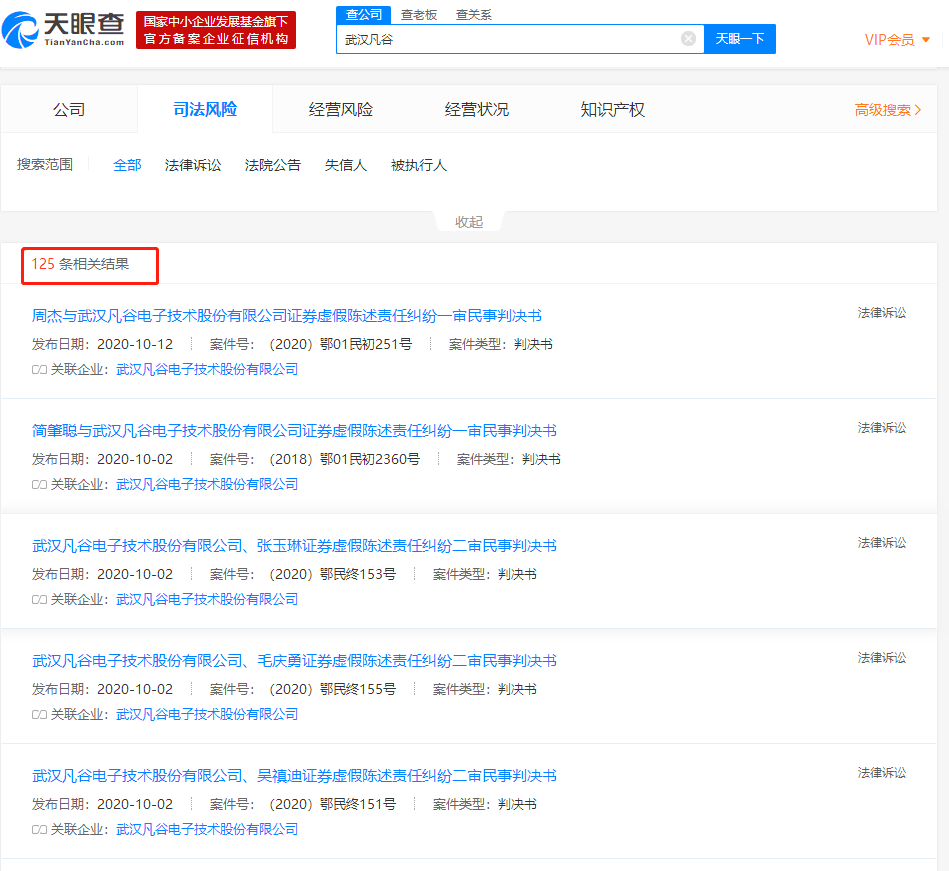Image resolution: width=949 pixels, height=871 pixels.
Task: Open the 张玉琳 second-instance judgment title
Action: point(294,545)
